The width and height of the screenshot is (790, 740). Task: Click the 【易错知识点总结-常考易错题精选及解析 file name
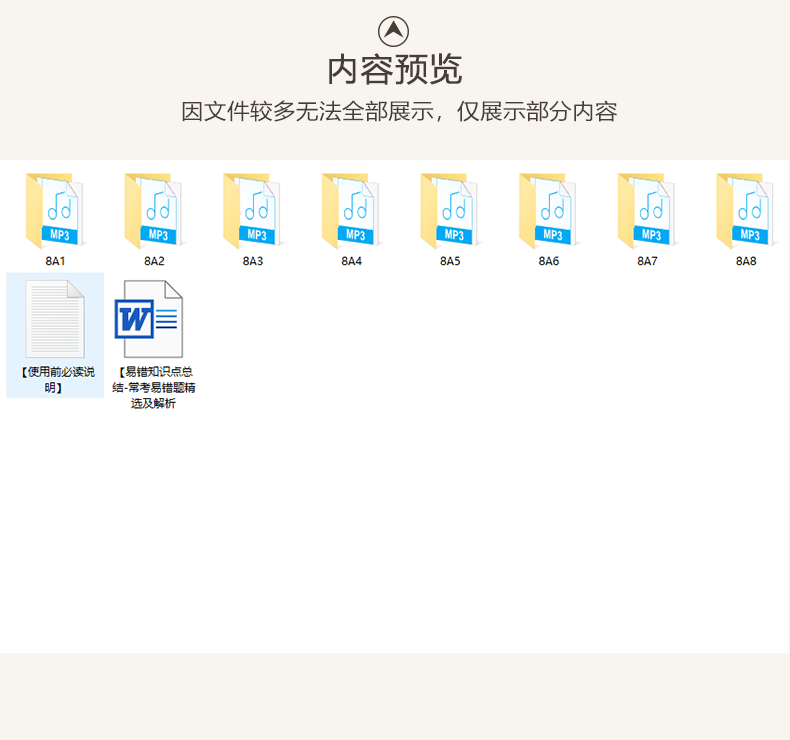pyautogui.click(x=154, y=387)
